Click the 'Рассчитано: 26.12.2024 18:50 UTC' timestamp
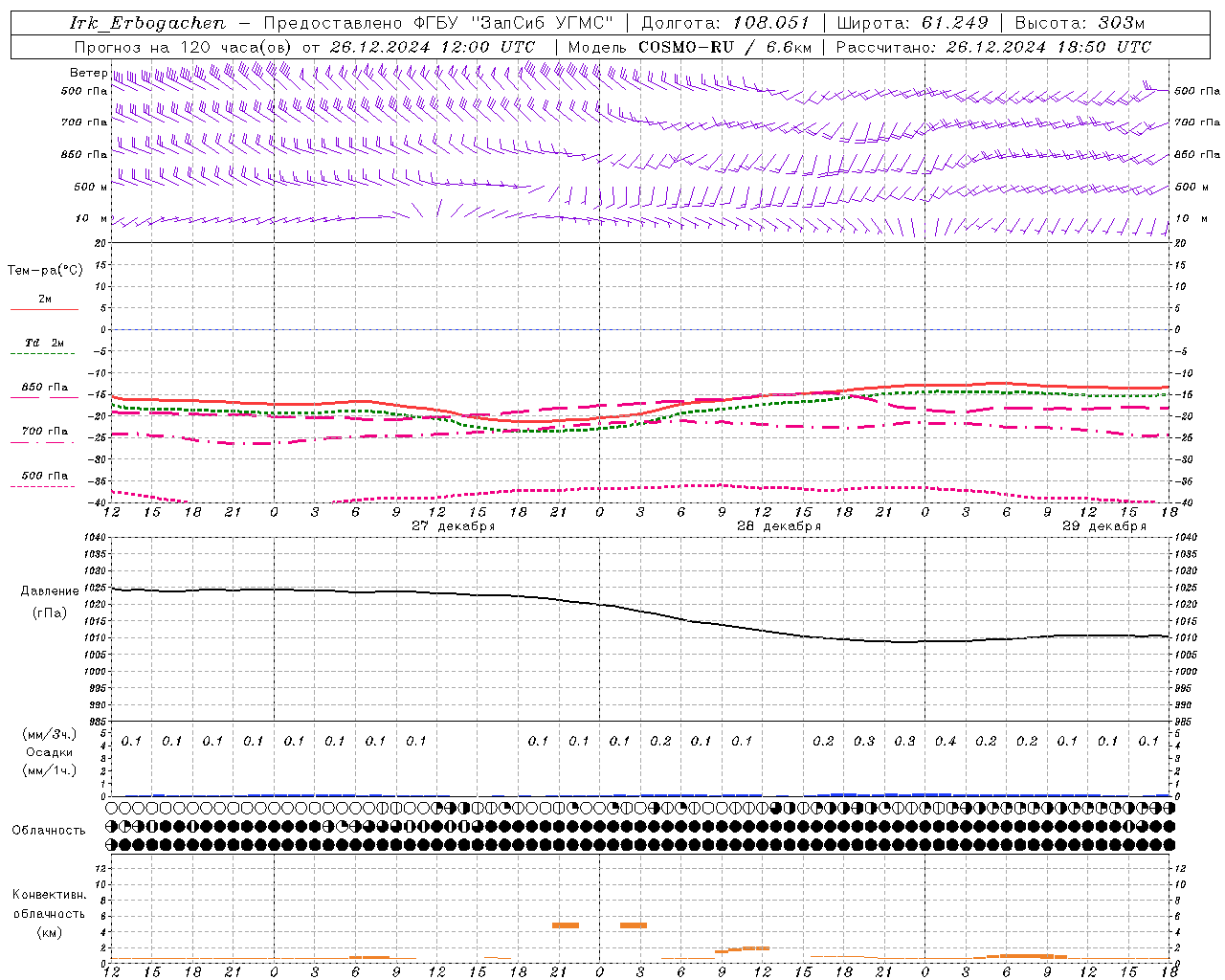Screen dimensions: 1225x980 pyautogui.click(x=993, y=47)
